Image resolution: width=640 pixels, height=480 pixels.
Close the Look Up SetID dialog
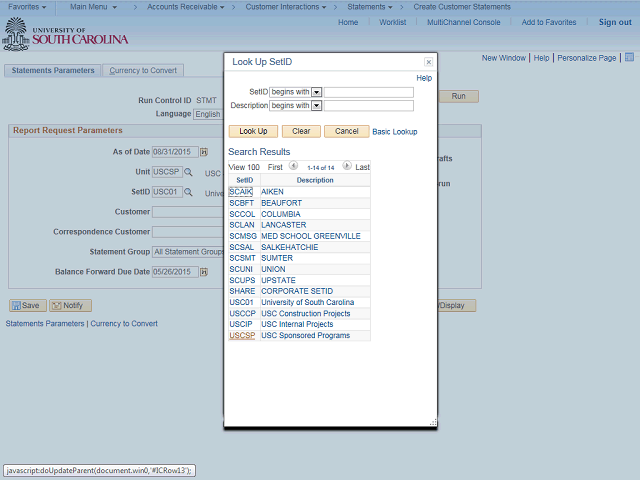coord(428,62)
